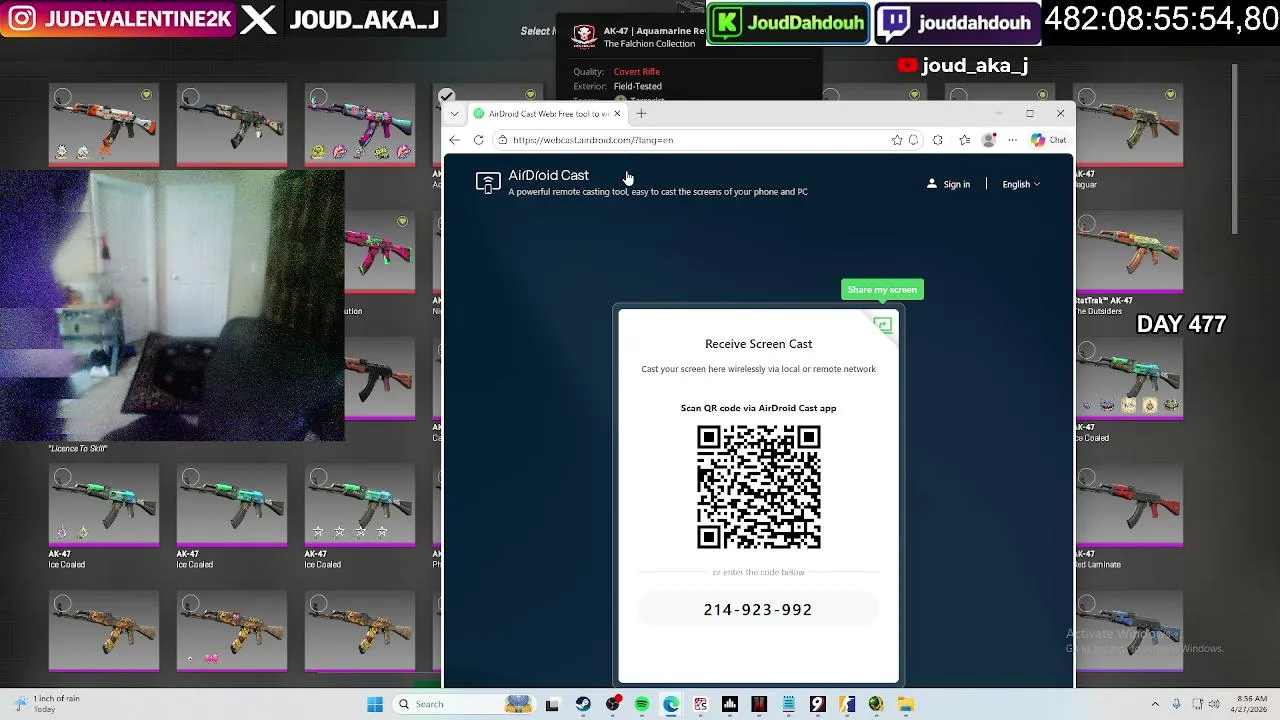Add this page to favorites star
The height and width of the screenshot is (720, 1280).
tap(897, 140)
